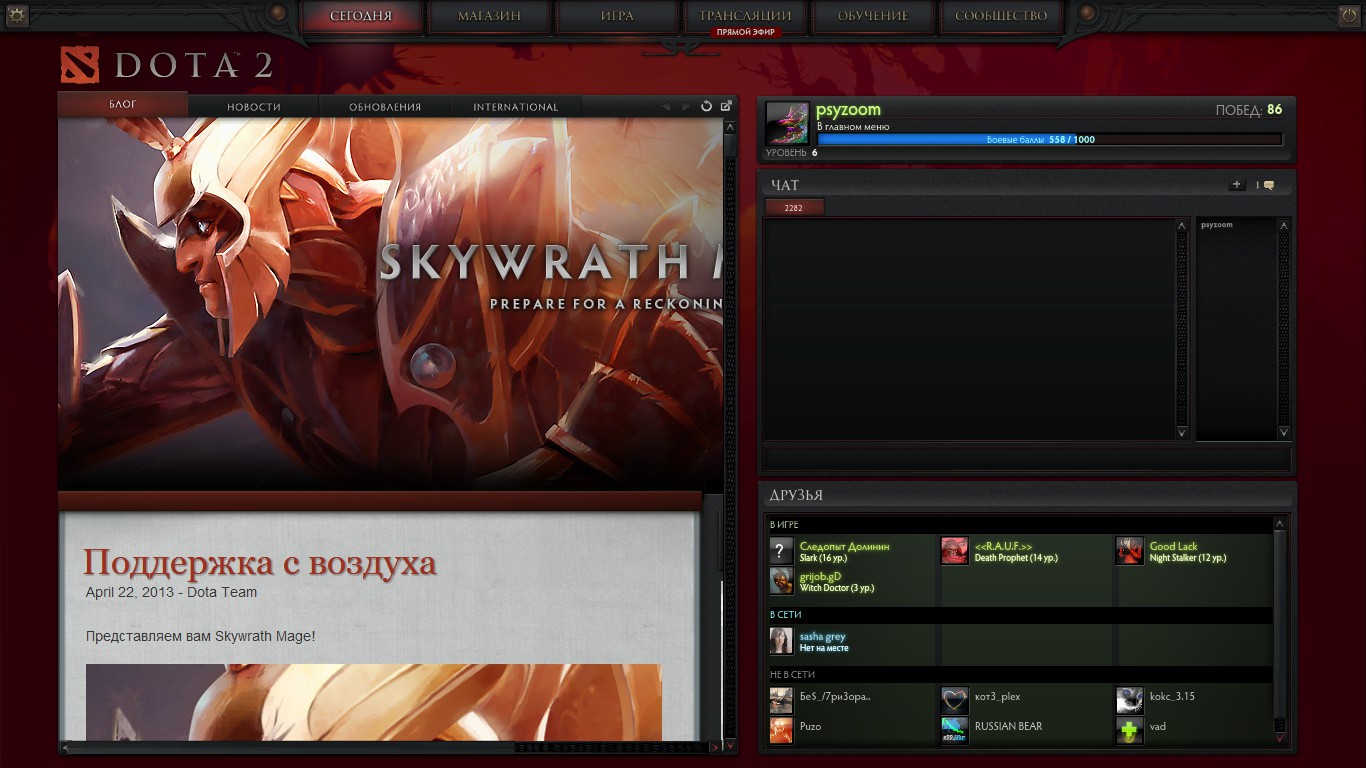This screenshot has width=1366, height=768.
Task: Switch to the Новости sub-tab
Action: tap(254, 107)
